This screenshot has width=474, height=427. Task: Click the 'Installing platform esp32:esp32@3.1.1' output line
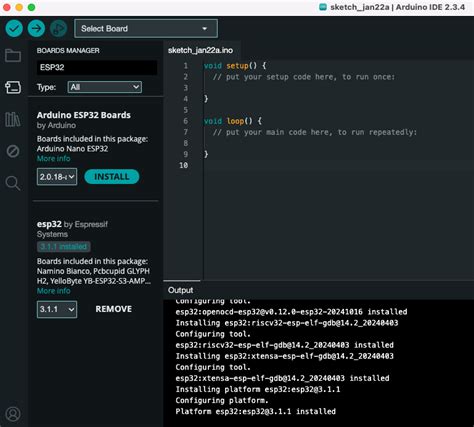(258, 389)
